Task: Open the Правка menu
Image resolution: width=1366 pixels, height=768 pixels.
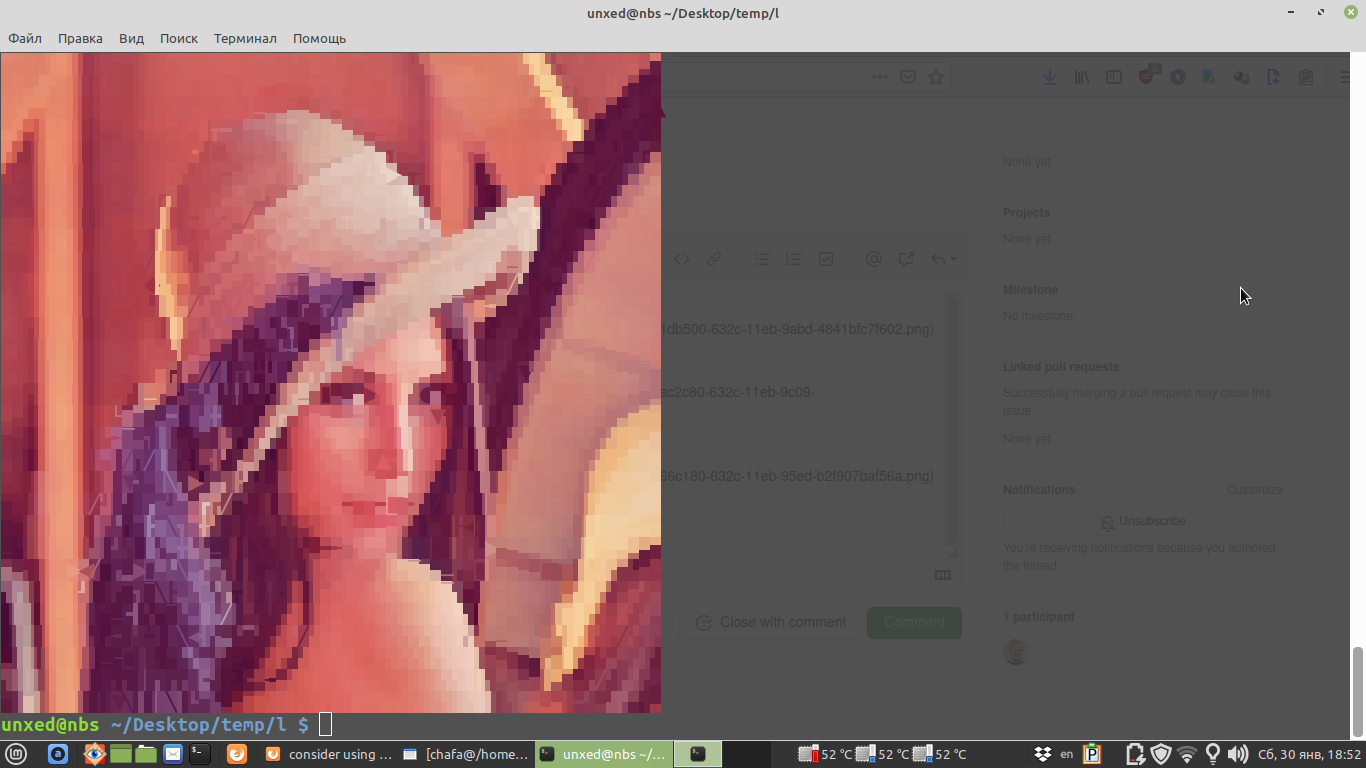Action: pyautogui.click(x=80, y=38)
